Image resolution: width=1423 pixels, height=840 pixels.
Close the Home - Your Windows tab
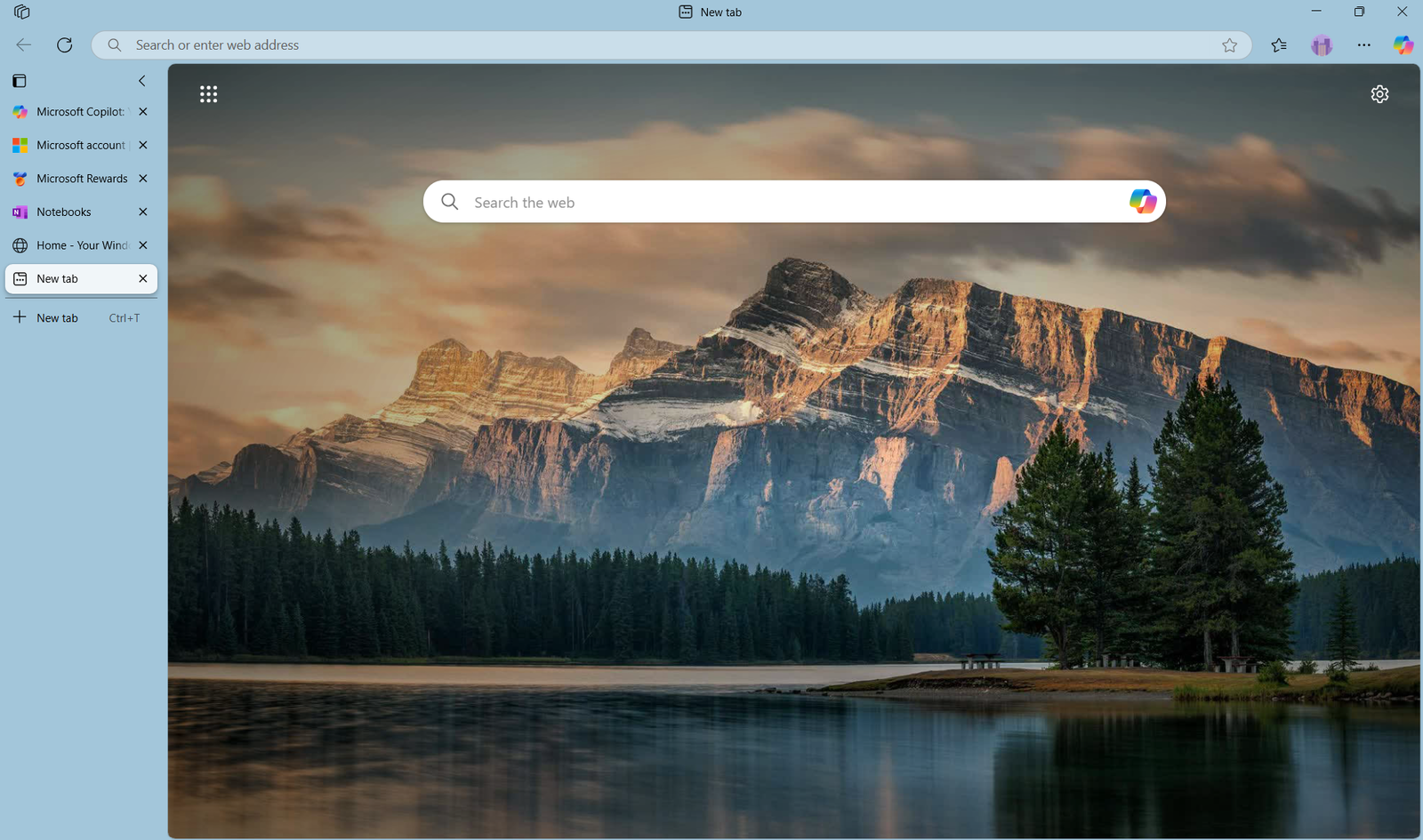[x=143, y=245]
